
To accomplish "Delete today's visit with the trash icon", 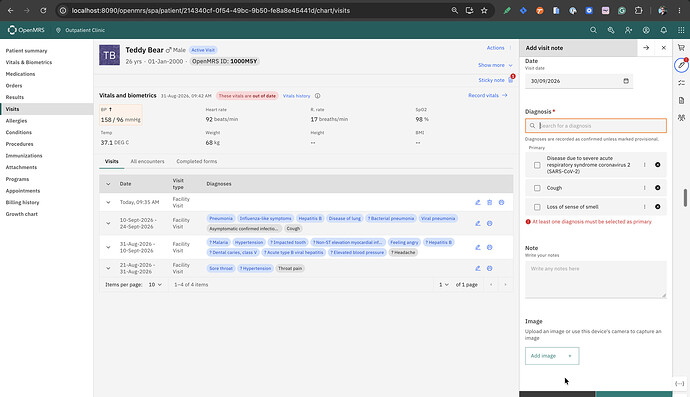I will point(489,202).
